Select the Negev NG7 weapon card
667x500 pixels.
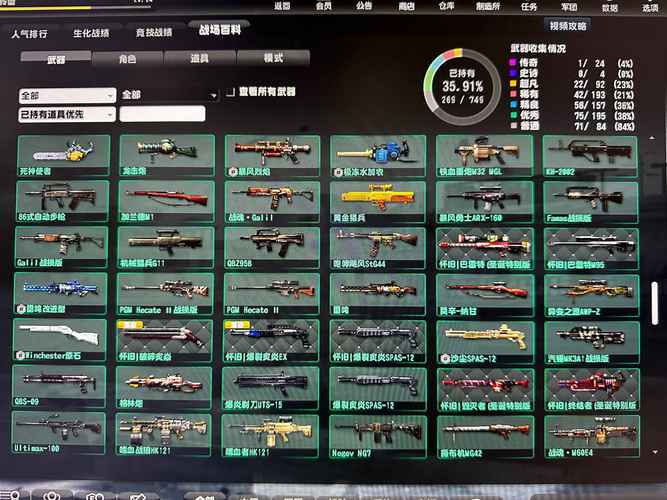coord(378,437)
